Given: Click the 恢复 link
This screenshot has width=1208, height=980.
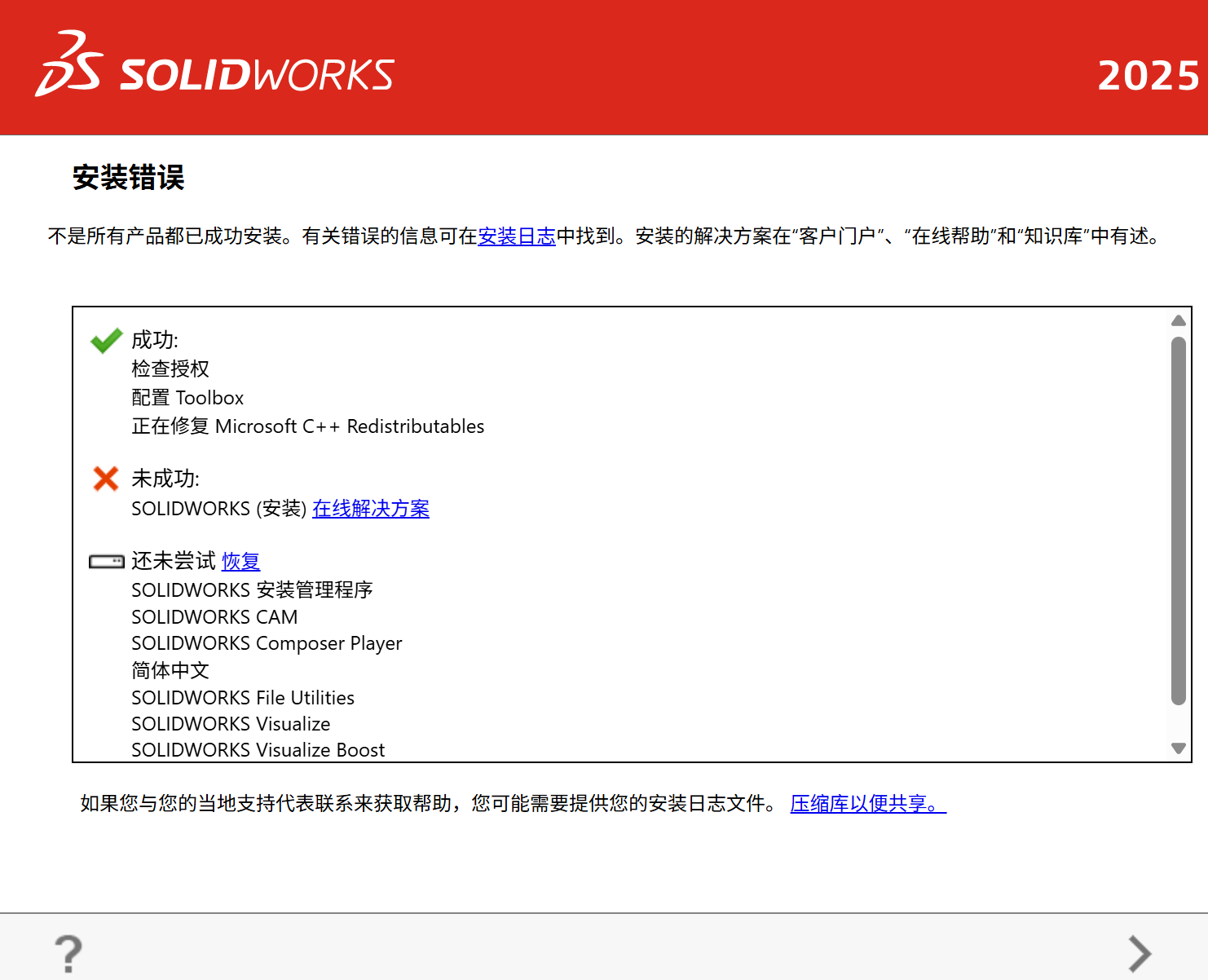Looking at the screenshot, I should pyautogui.click(x=241, y=561).
